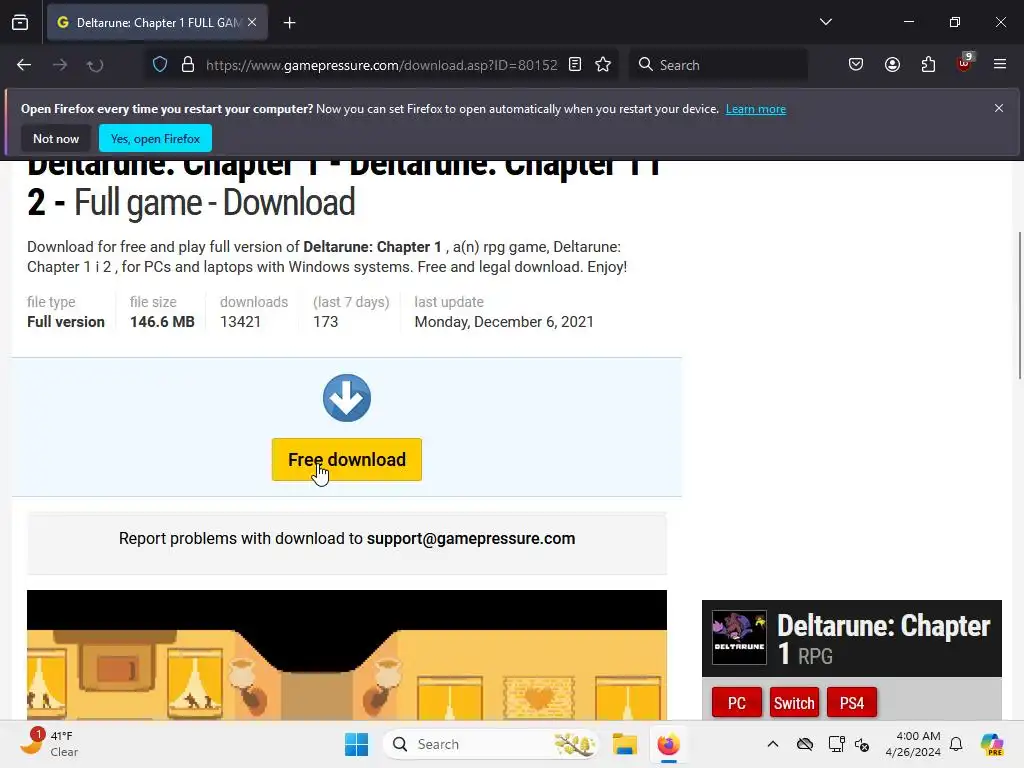Open weather widget showing 41°F Clear
Image resolution: width=1024 pixels, height=768 pixels.
point(49,744)
